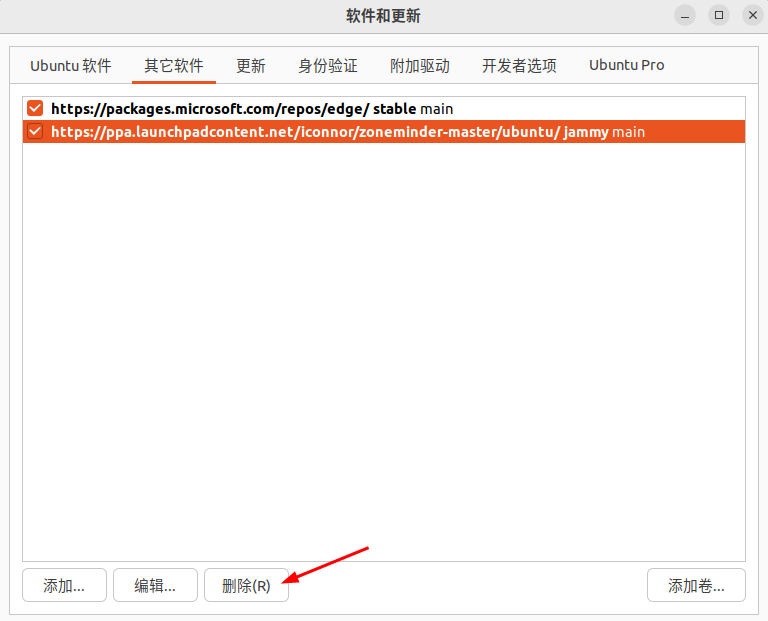This screenshot has width=768, height=621.
Task: Click the 编辑... button
Action: 155,585
